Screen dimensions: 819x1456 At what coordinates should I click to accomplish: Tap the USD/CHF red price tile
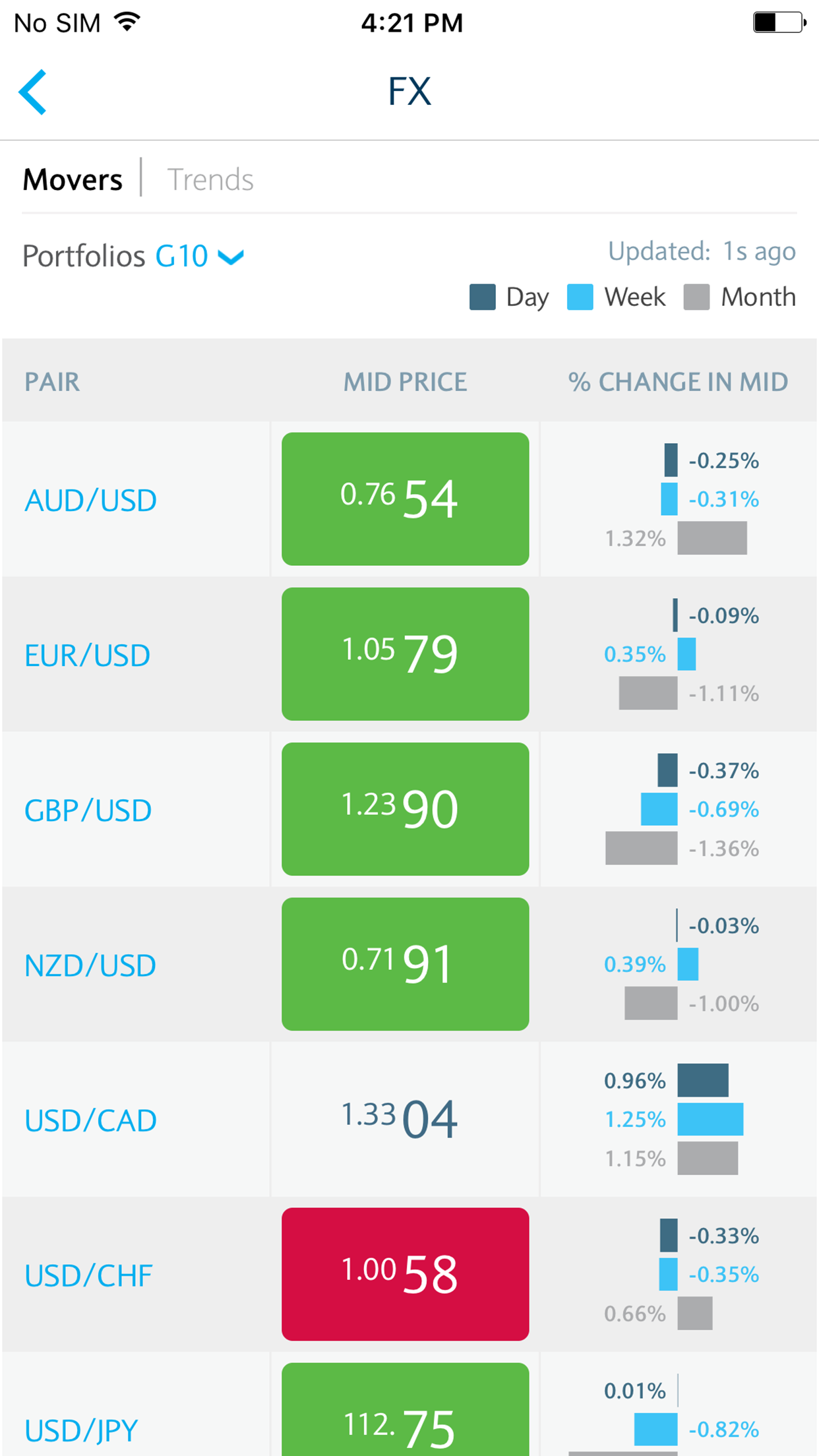click(405, 1274)
